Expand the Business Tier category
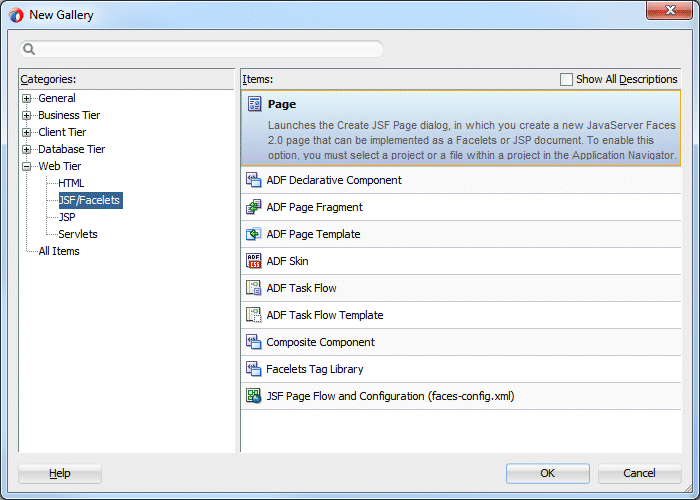Image resolution: width=700 pixels, height=500 pixels. click(27, 116)
